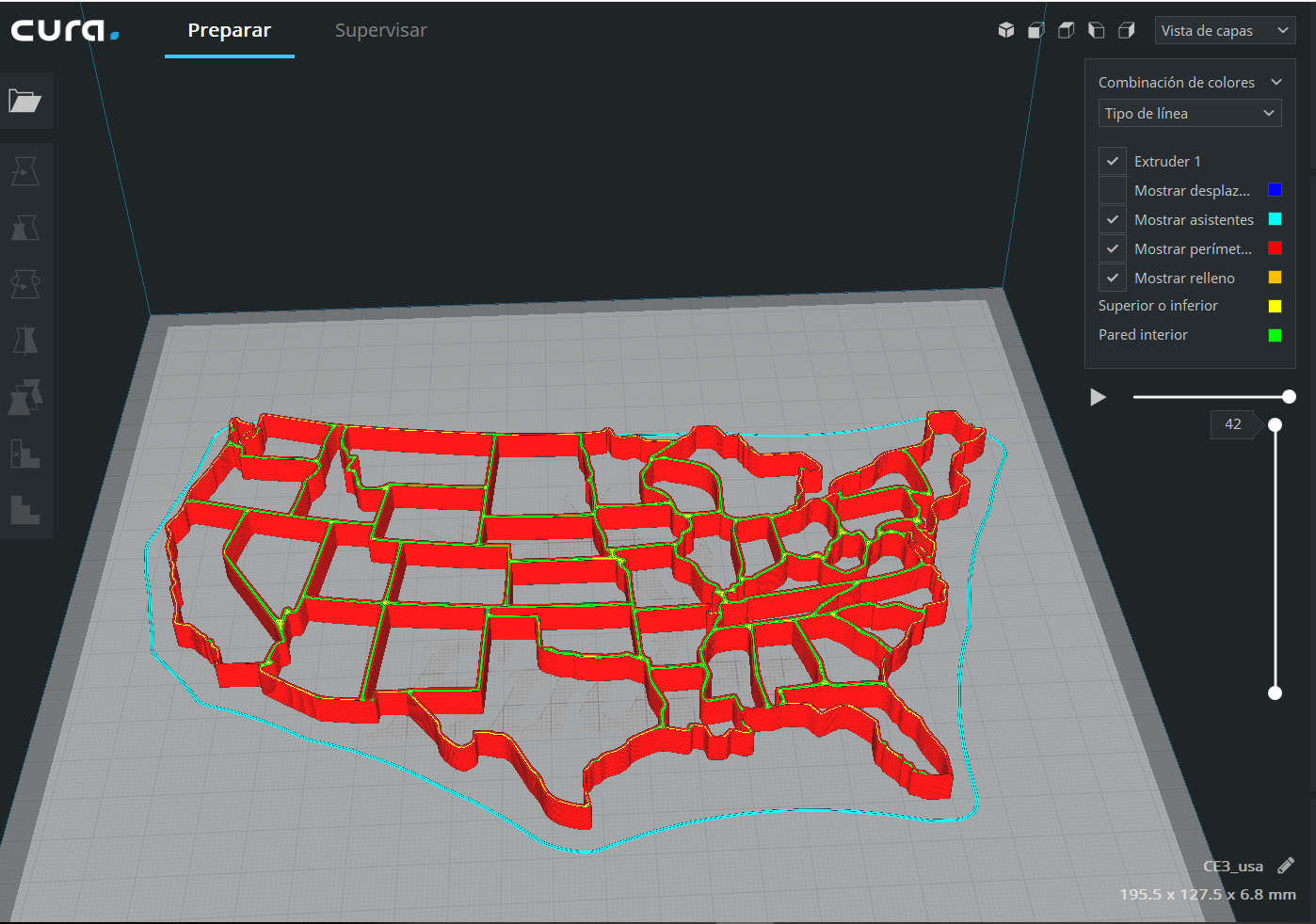The image size is (1316, 924).
Task: Select the Move tool
Action: [x=26, y=170]
